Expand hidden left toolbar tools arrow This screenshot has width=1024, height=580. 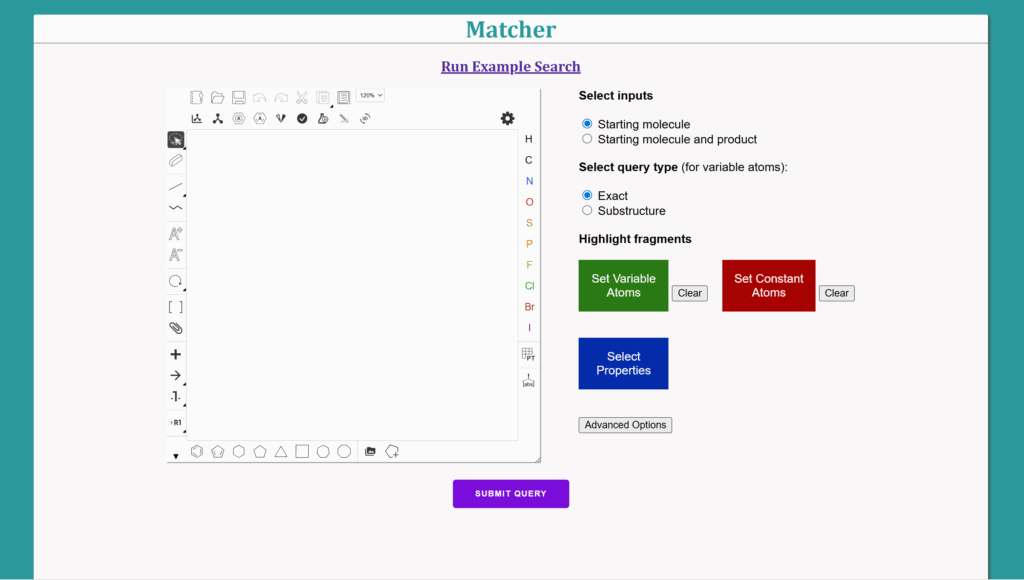pos(175,456)
